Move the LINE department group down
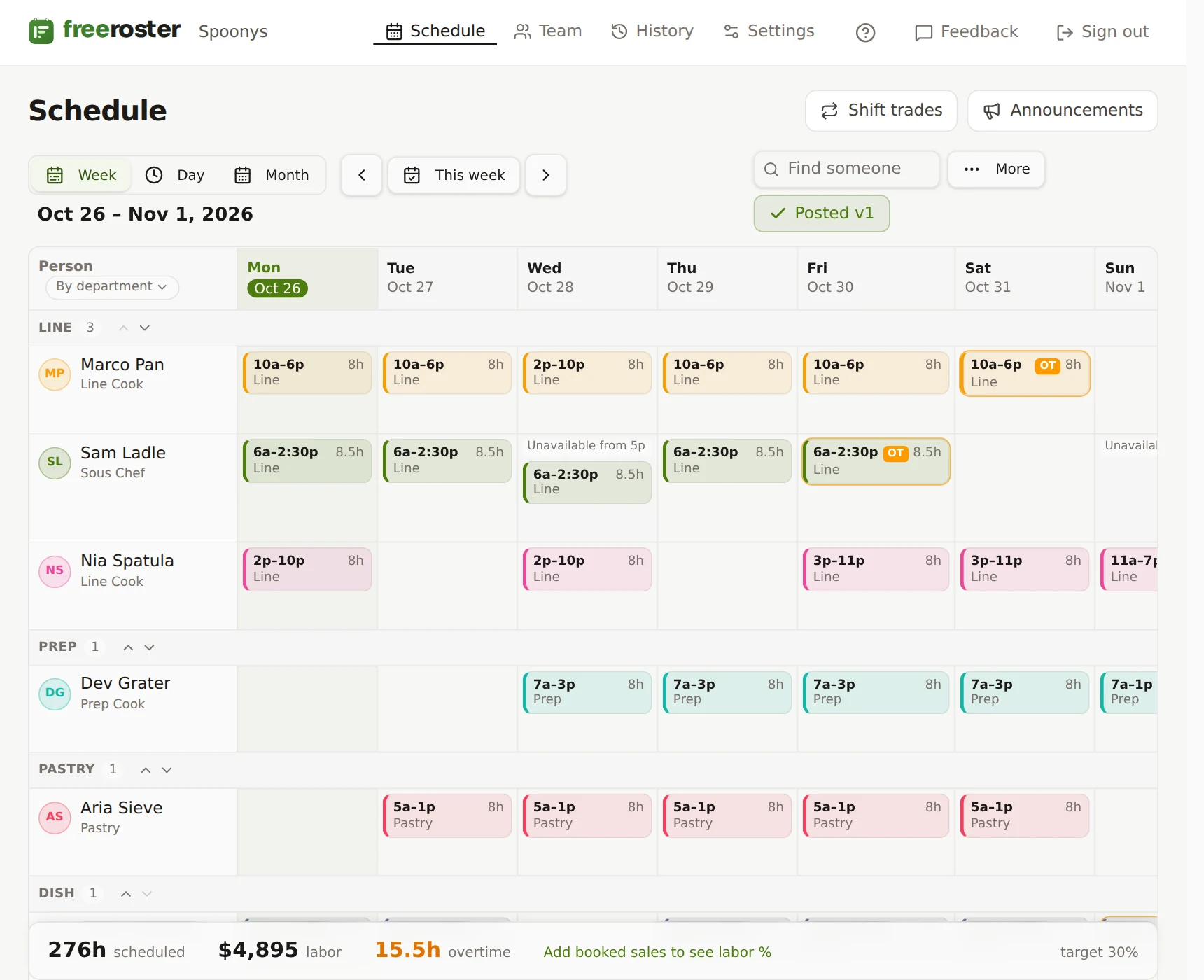 click(145, 328)
